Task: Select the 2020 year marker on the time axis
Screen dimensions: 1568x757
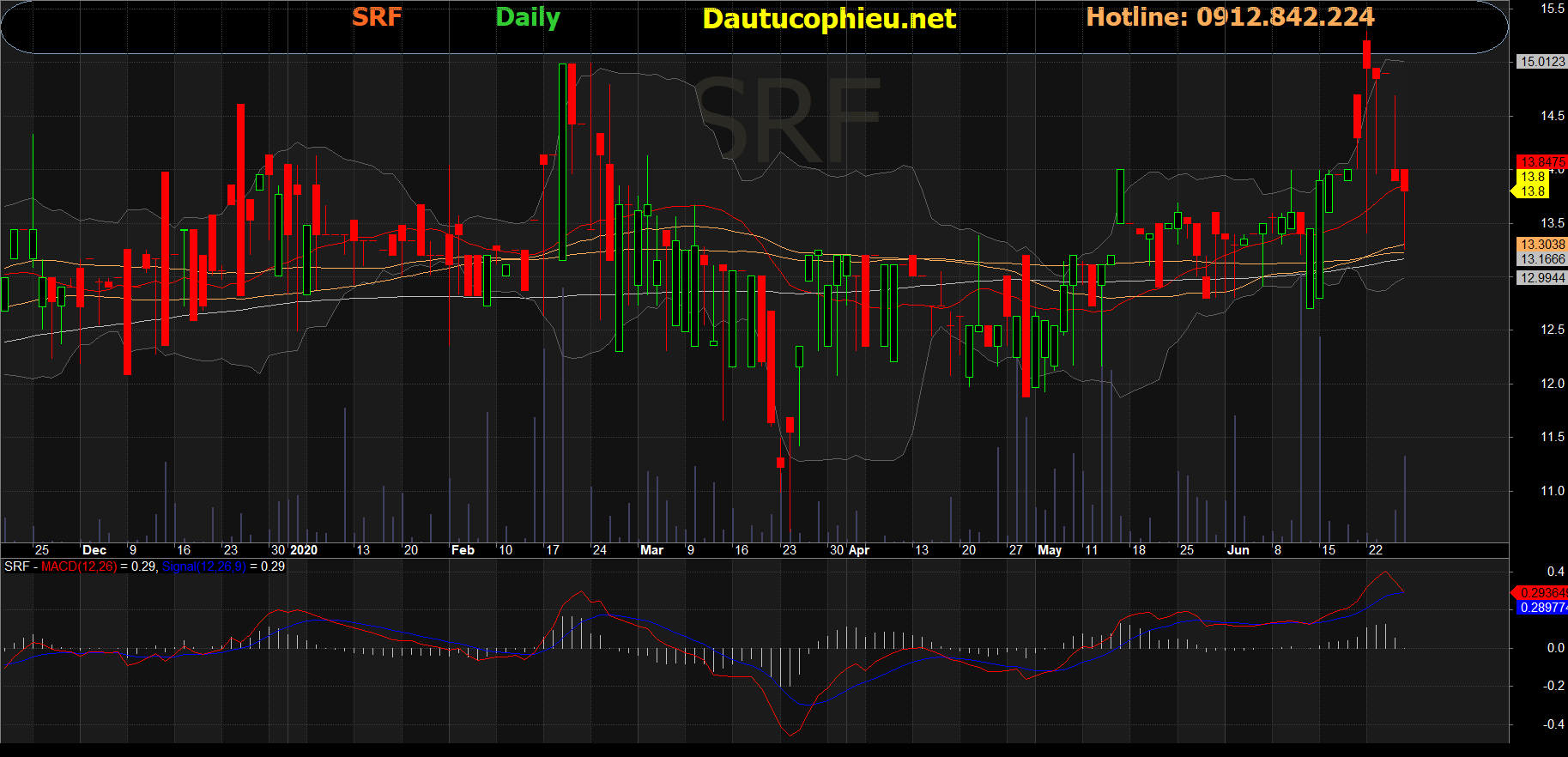Action: coord(304,550)
